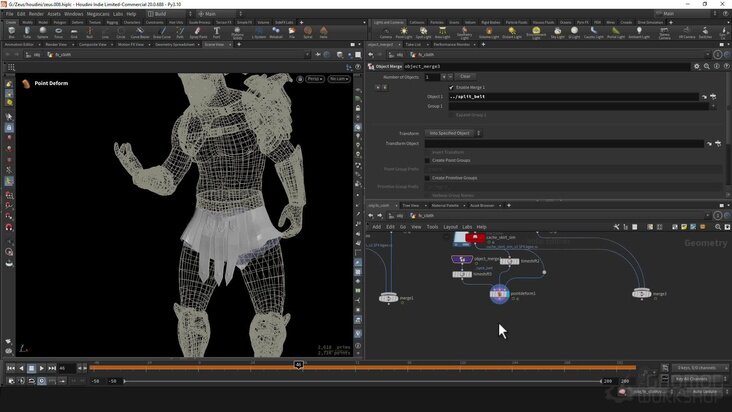This screenshot has width=732, height=412.
Task: Pick the Torus shelf tool
Action: [58, 32]
